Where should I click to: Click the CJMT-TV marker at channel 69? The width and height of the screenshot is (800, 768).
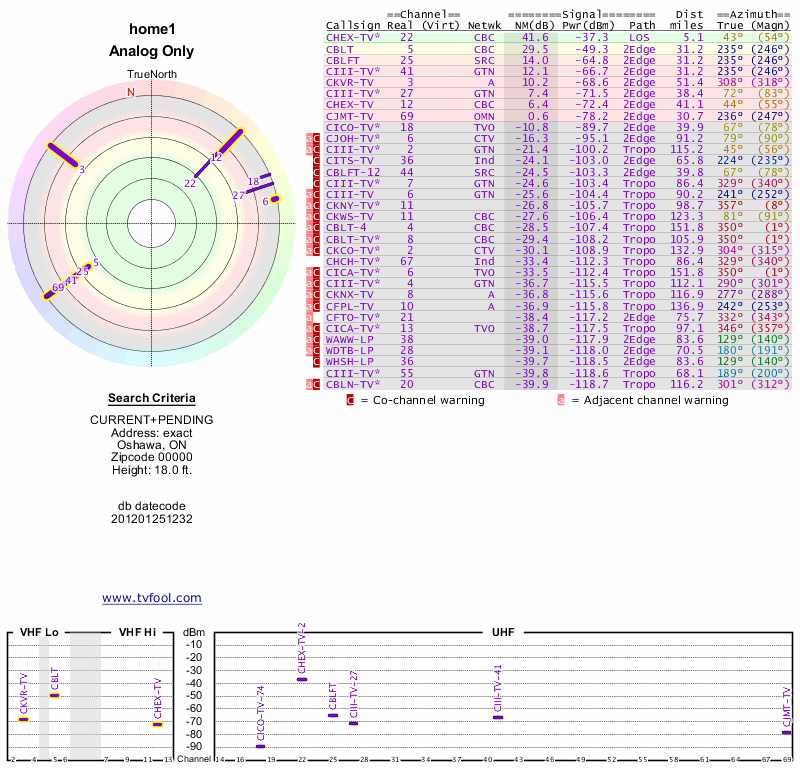[786, 732]
